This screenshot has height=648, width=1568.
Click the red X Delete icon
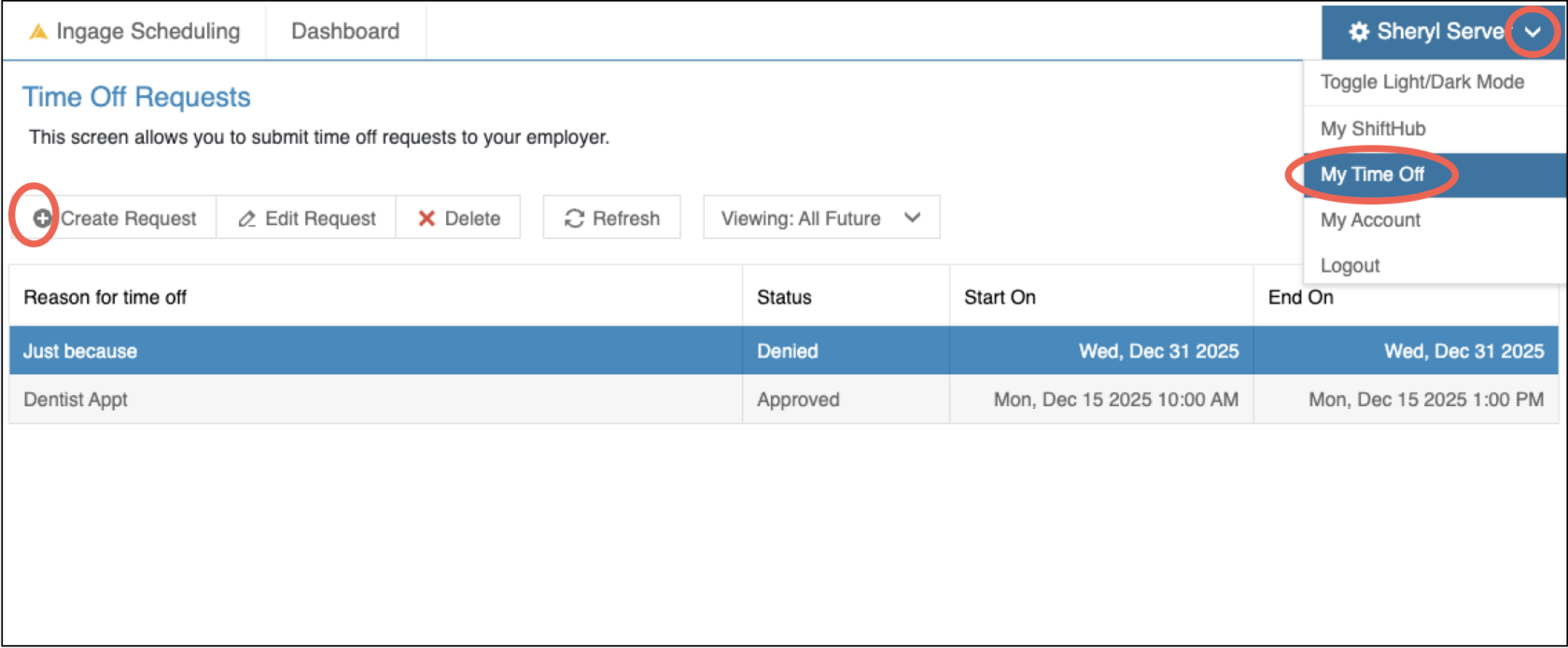click(427, 218)
